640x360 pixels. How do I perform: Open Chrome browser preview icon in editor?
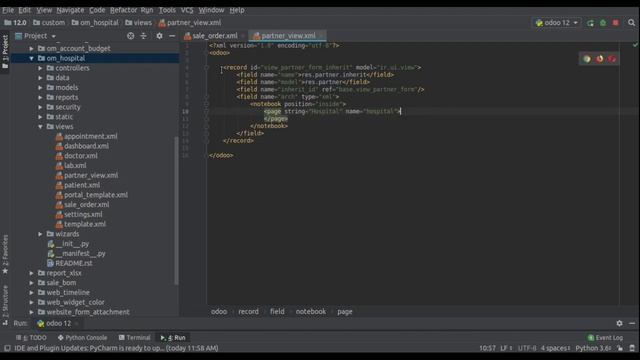[587, 59]
